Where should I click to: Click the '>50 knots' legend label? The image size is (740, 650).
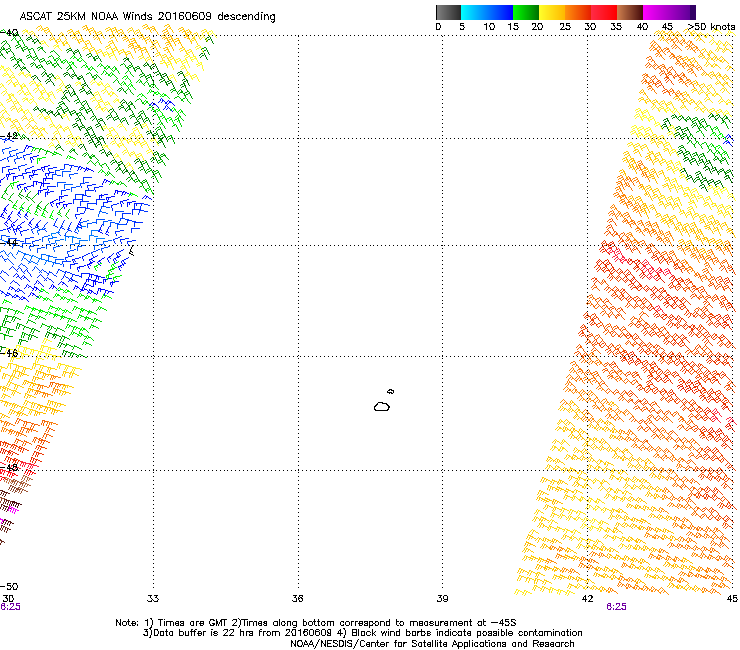pyautogui.click(x=711, y=27)
